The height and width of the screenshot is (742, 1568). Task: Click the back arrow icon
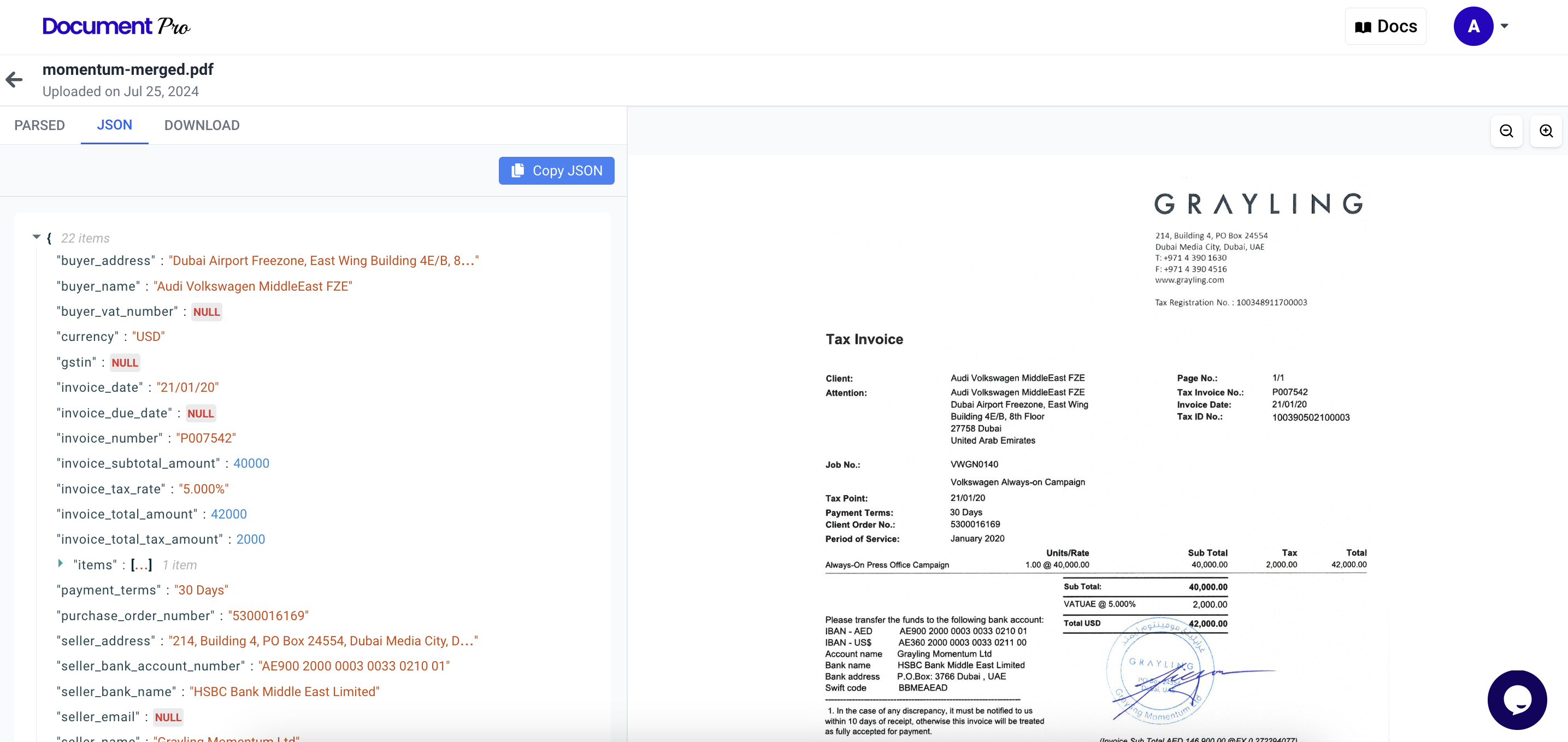[15, 80]
